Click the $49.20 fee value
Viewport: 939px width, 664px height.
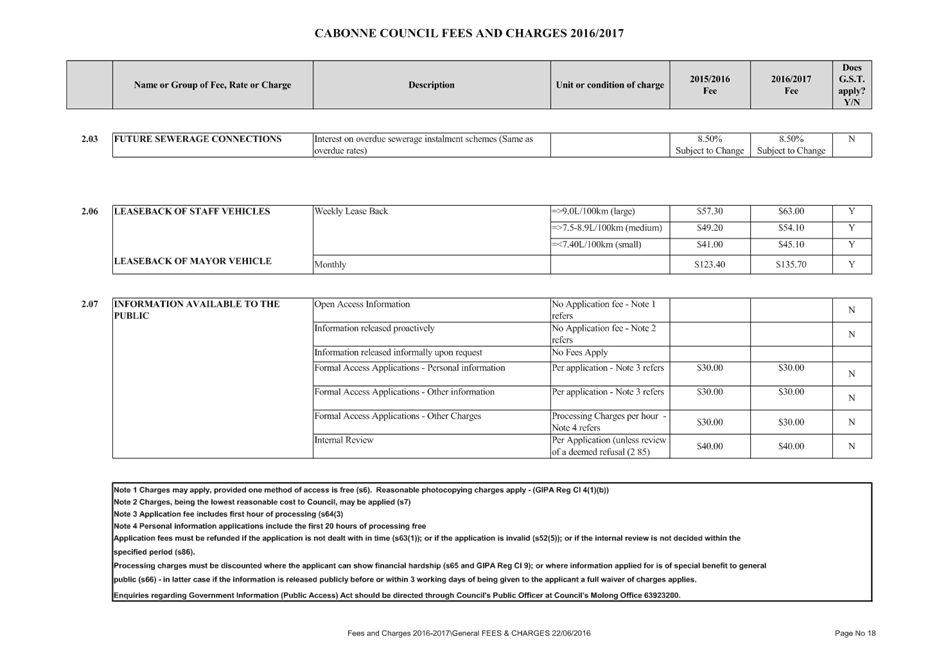tap(710, 228)
